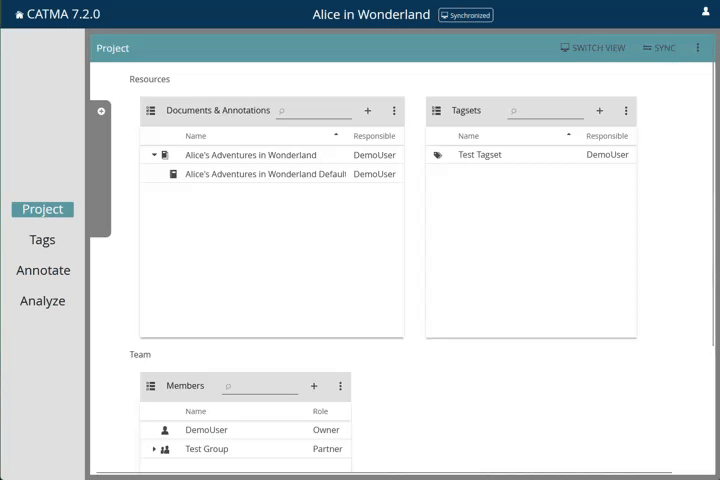Click the SWITCH VIEW button
Viewport: 720px width, 480px height.
click(593, 48)
